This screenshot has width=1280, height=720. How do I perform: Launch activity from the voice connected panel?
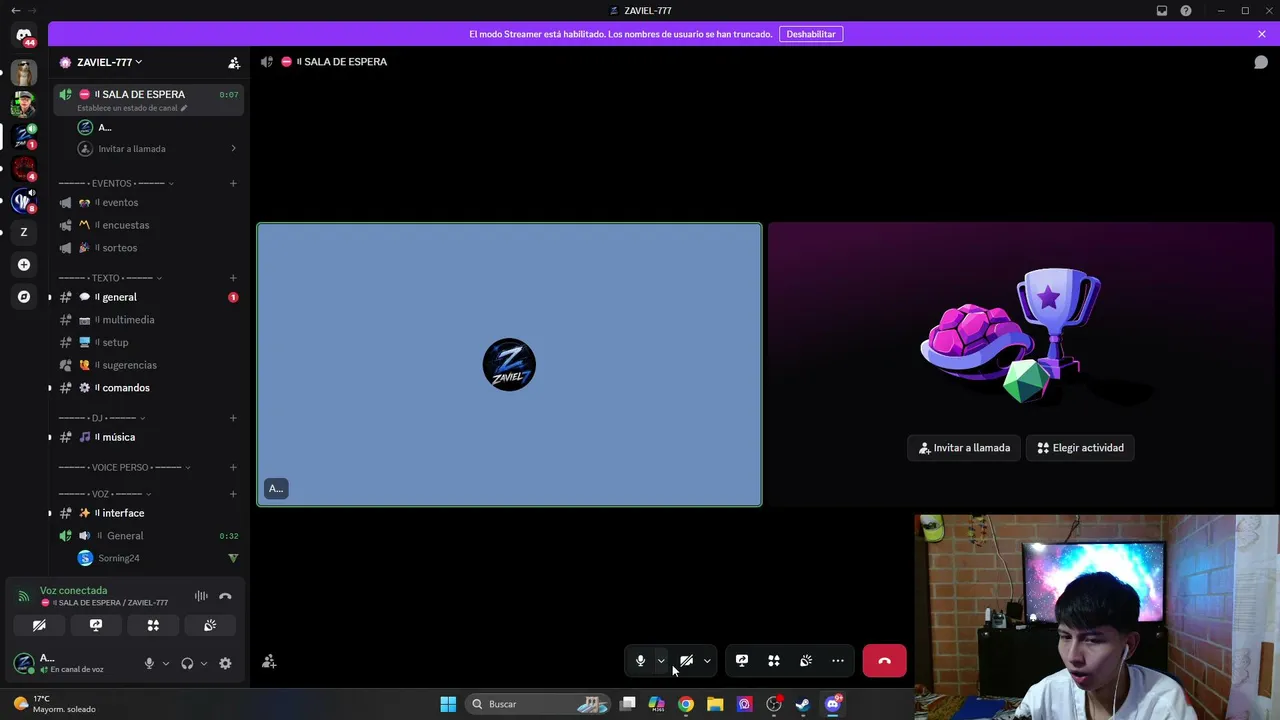click(x=153, y=625)
